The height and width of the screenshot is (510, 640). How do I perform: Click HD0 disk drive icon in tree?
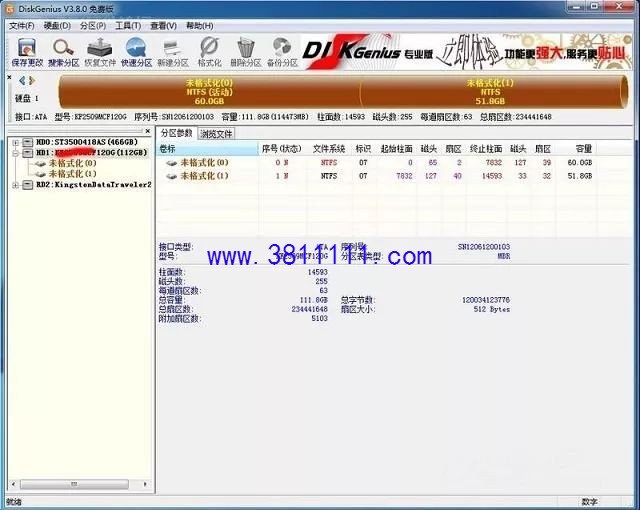[x=27, y=142]
